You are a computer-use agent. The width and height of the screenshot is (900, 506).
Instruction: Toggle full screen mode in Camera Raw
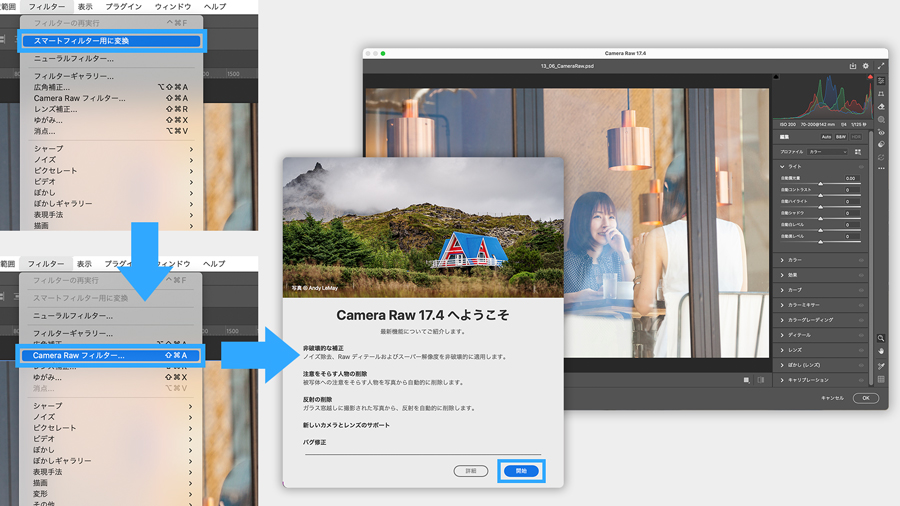click(x=880, y=66)
